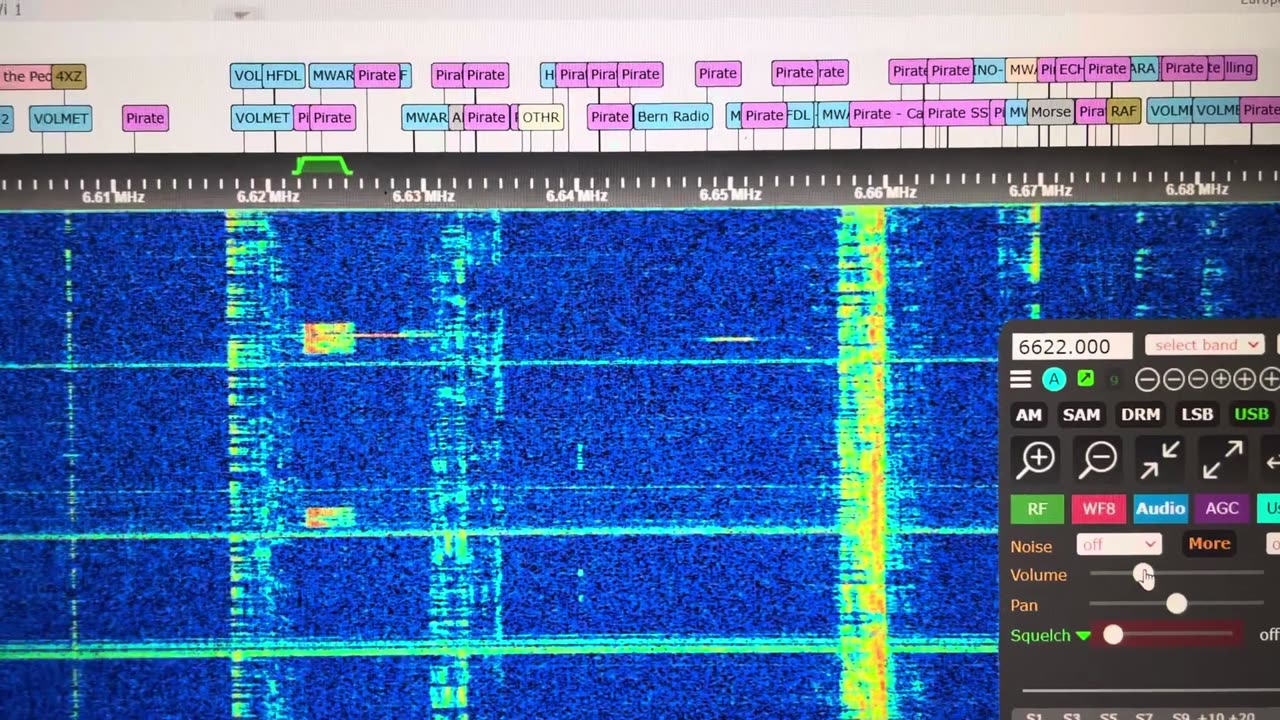Switch to the RF tab
This screenshot has width=1280, height=720.
(1037, 509)
